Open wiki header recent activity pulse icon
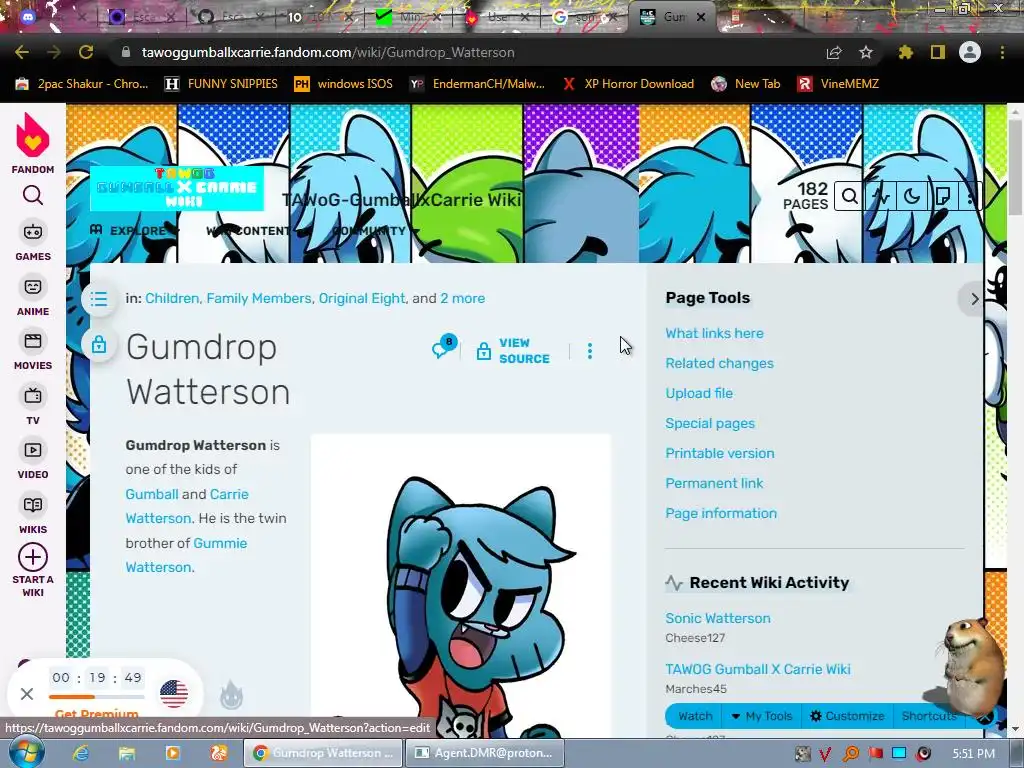This screenshot has height=768, width=1024. pos(881,196)
